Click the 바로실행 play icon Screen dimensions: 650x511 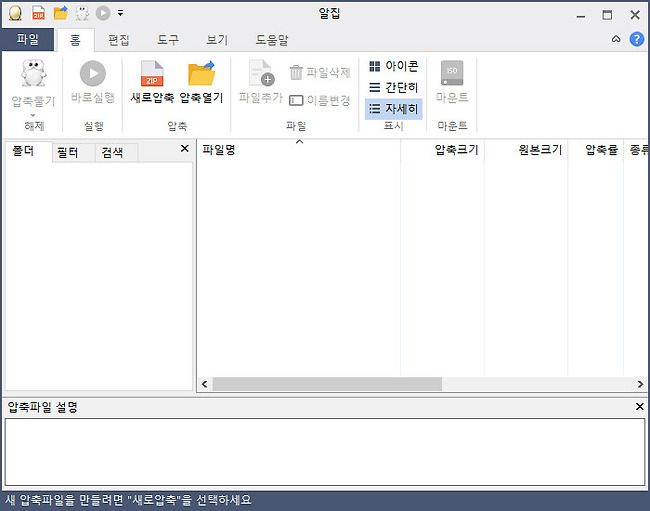click(93, 74)
